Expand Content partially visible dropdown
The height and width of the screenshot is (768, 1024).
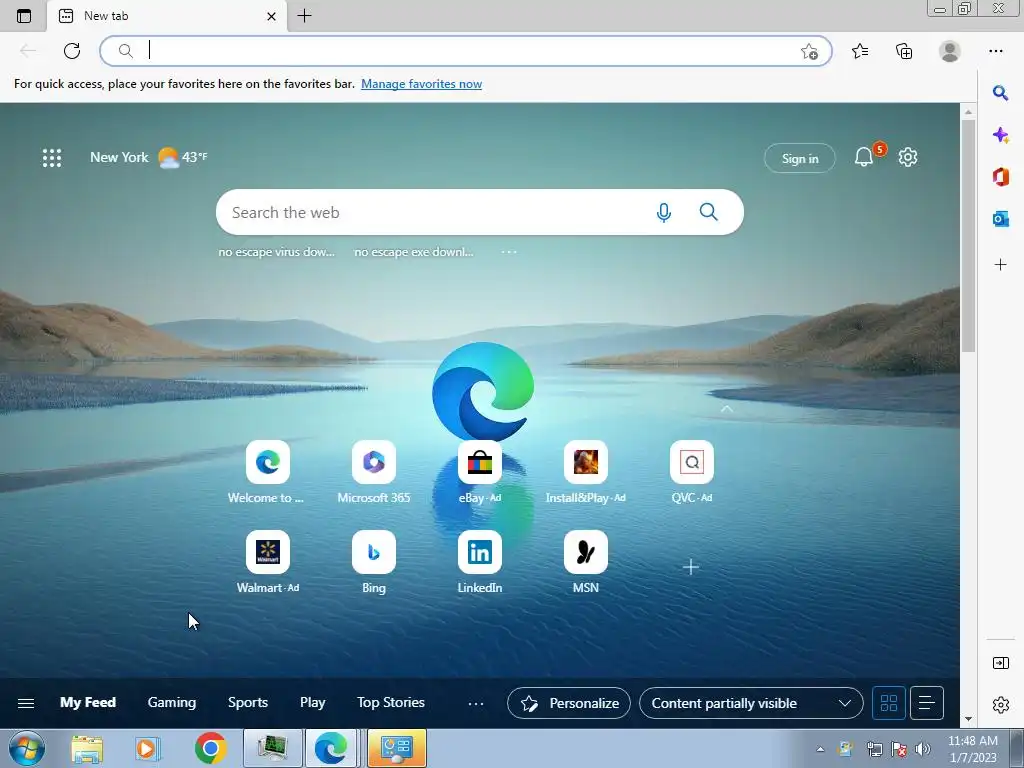(751, 703)
